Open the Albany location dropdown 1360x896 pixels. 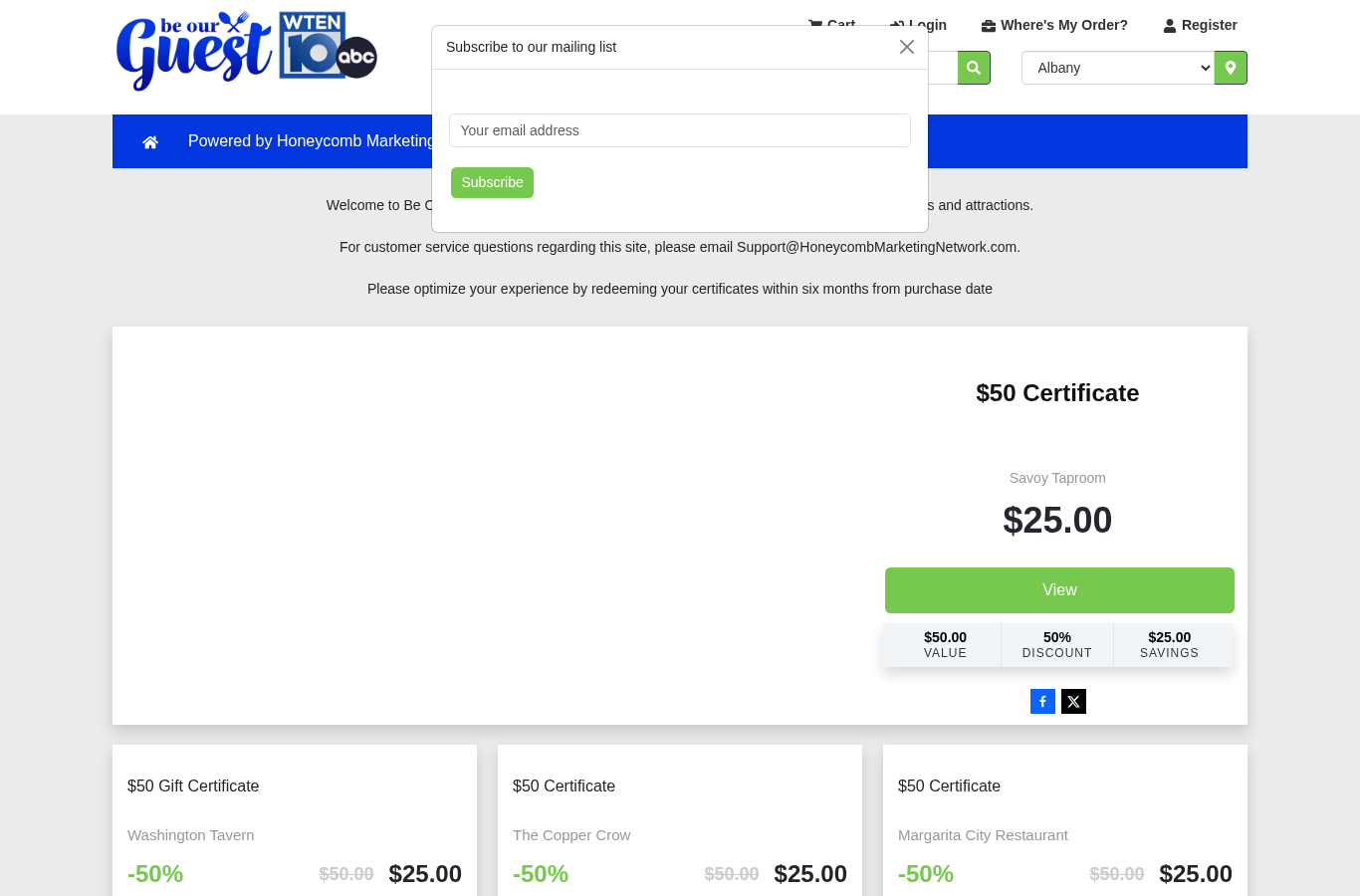[1118, 68]
